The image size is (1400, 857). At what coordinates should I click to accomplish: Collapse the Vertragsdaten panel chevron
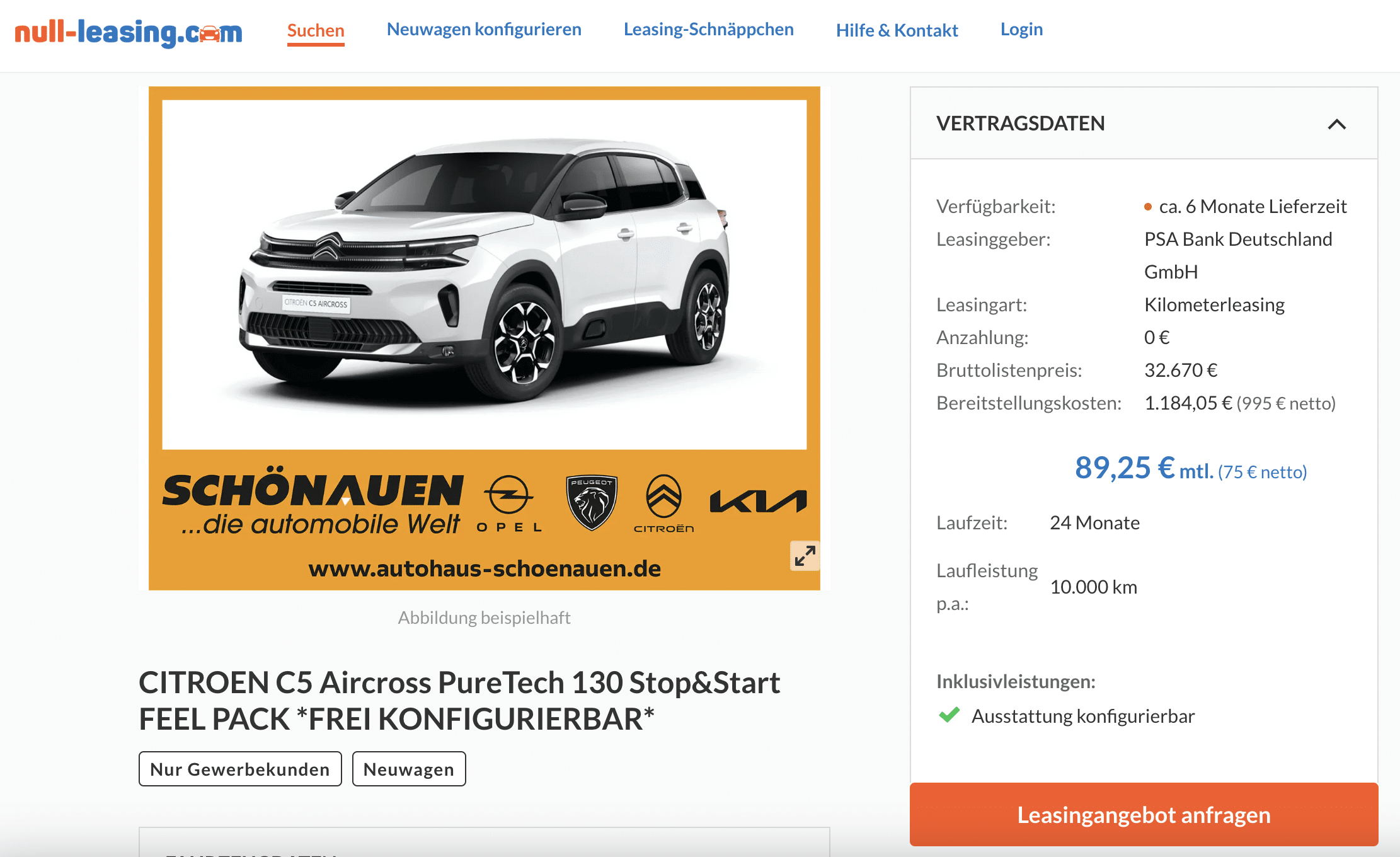[1337, 124]
